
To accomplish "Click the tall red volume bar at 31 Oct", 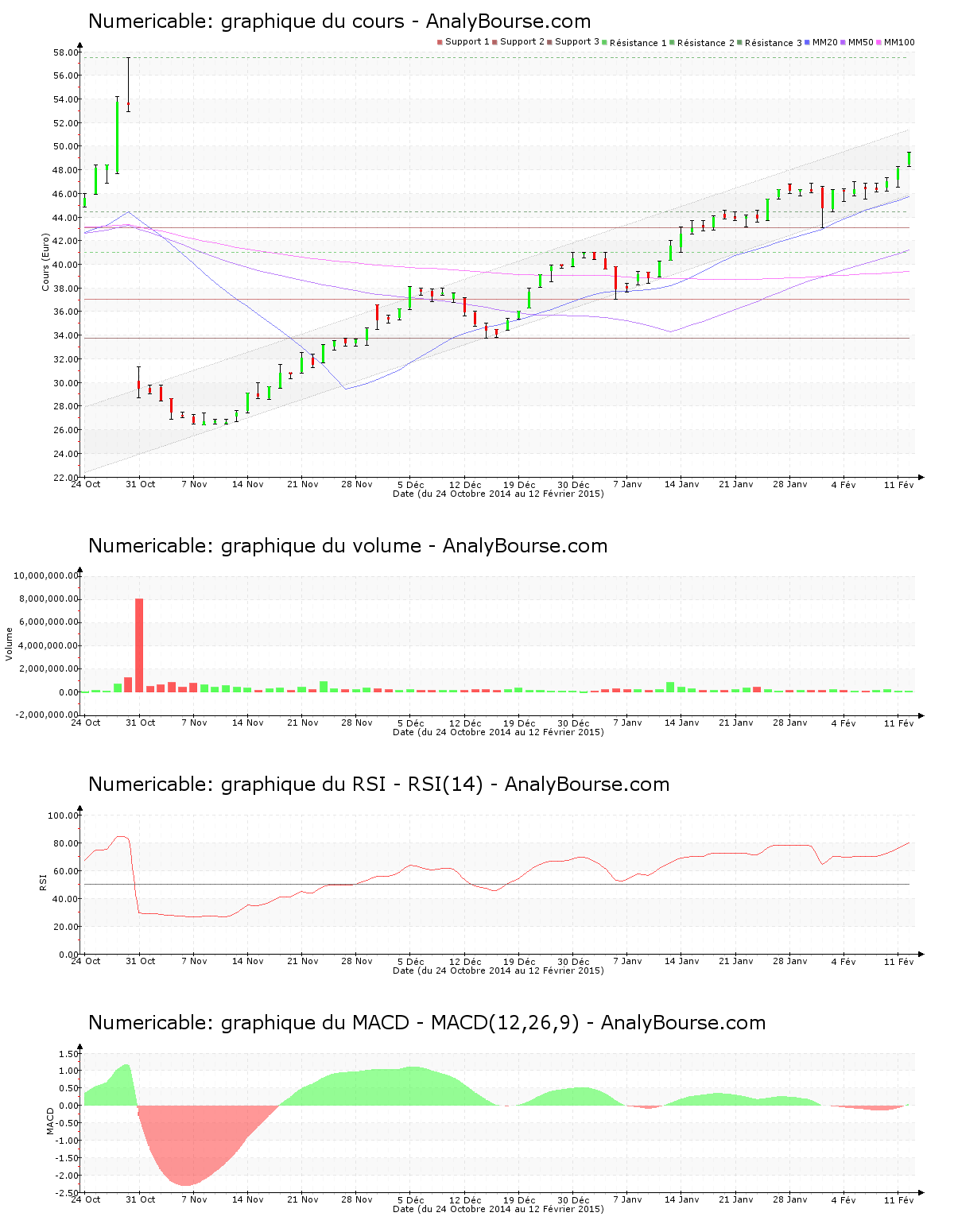I will tap(139, 645).
